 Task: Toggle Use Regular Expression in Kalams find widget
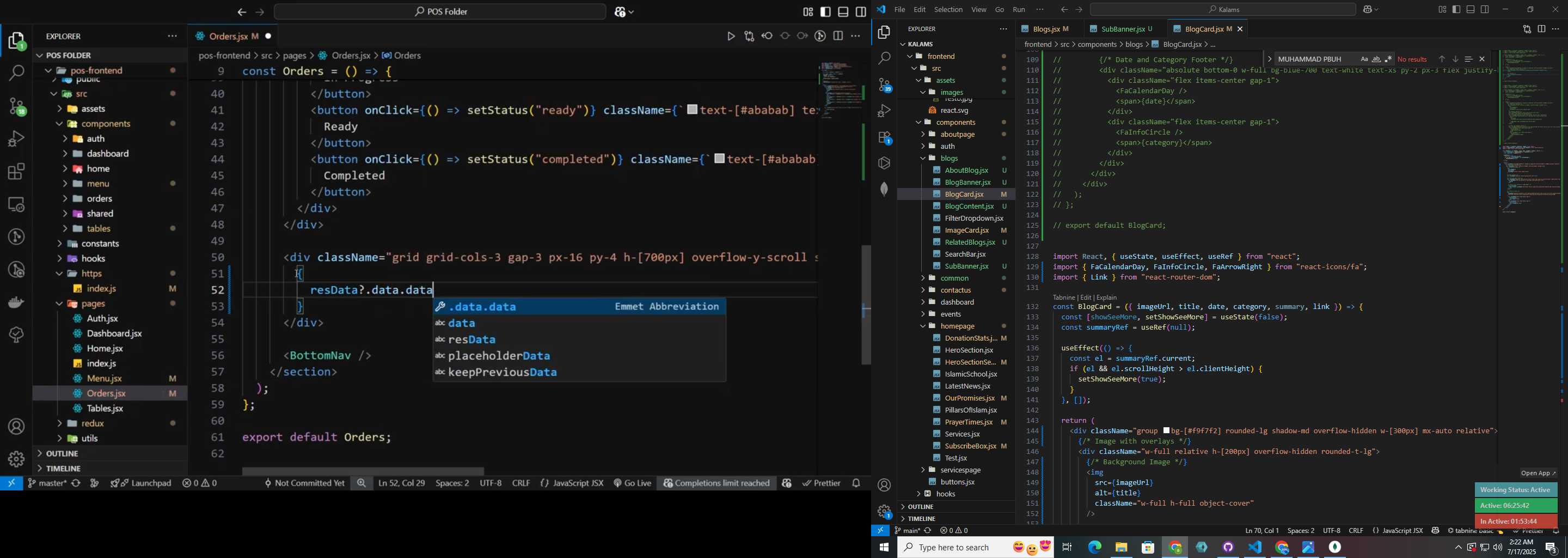[1388, 59]
